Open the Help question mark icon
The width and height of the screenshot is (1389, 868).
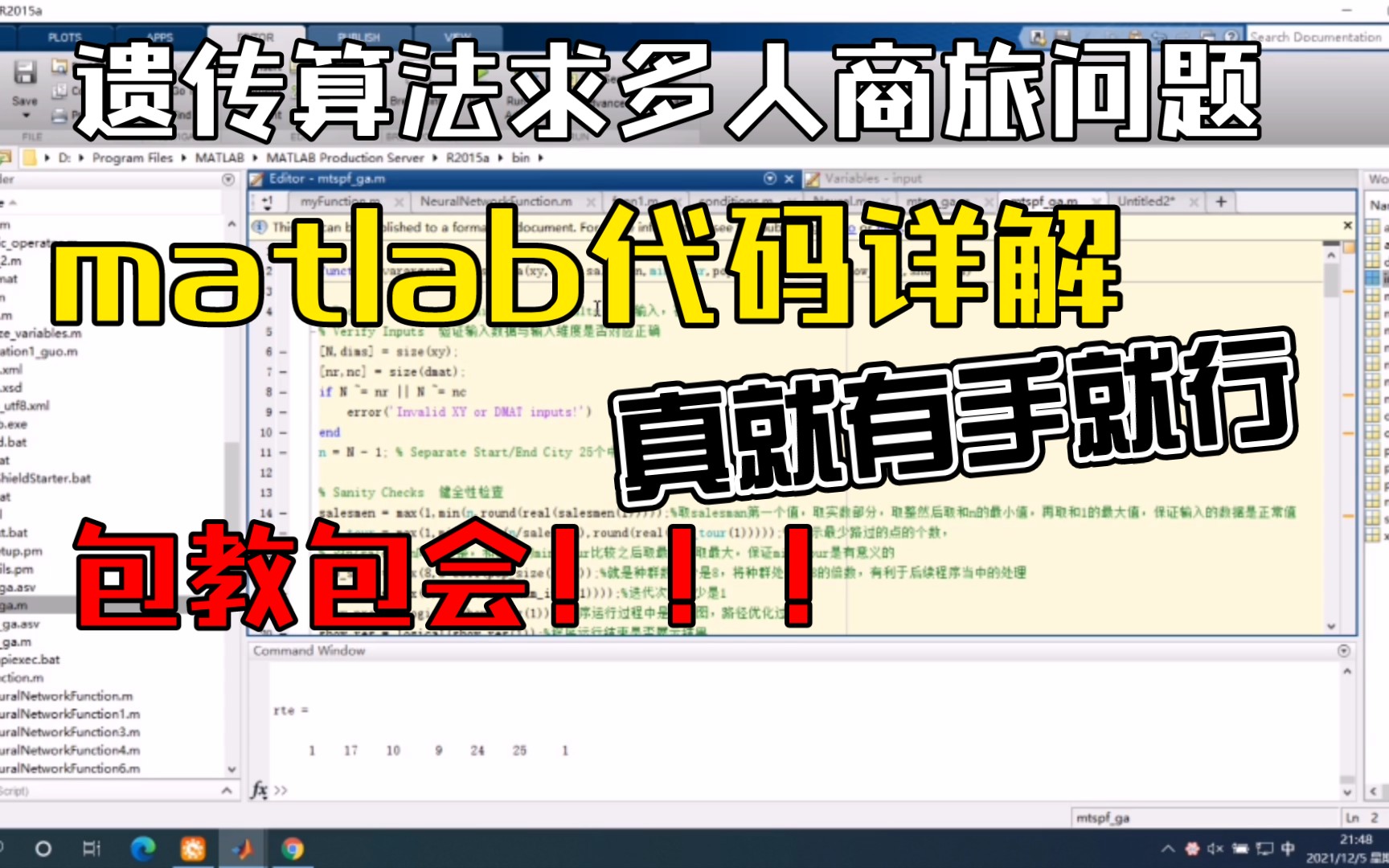pos(1231,37)
